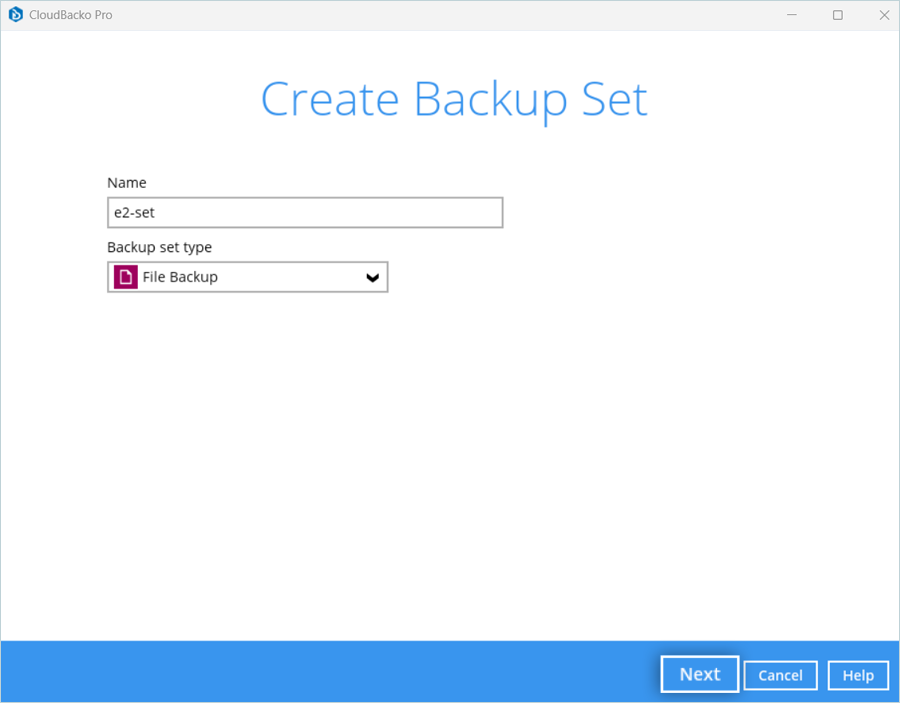Expand the Backup set type dropdown arrow
This screenshot has width=900, height=703.
pyautogui.click(x=372, y=278)
